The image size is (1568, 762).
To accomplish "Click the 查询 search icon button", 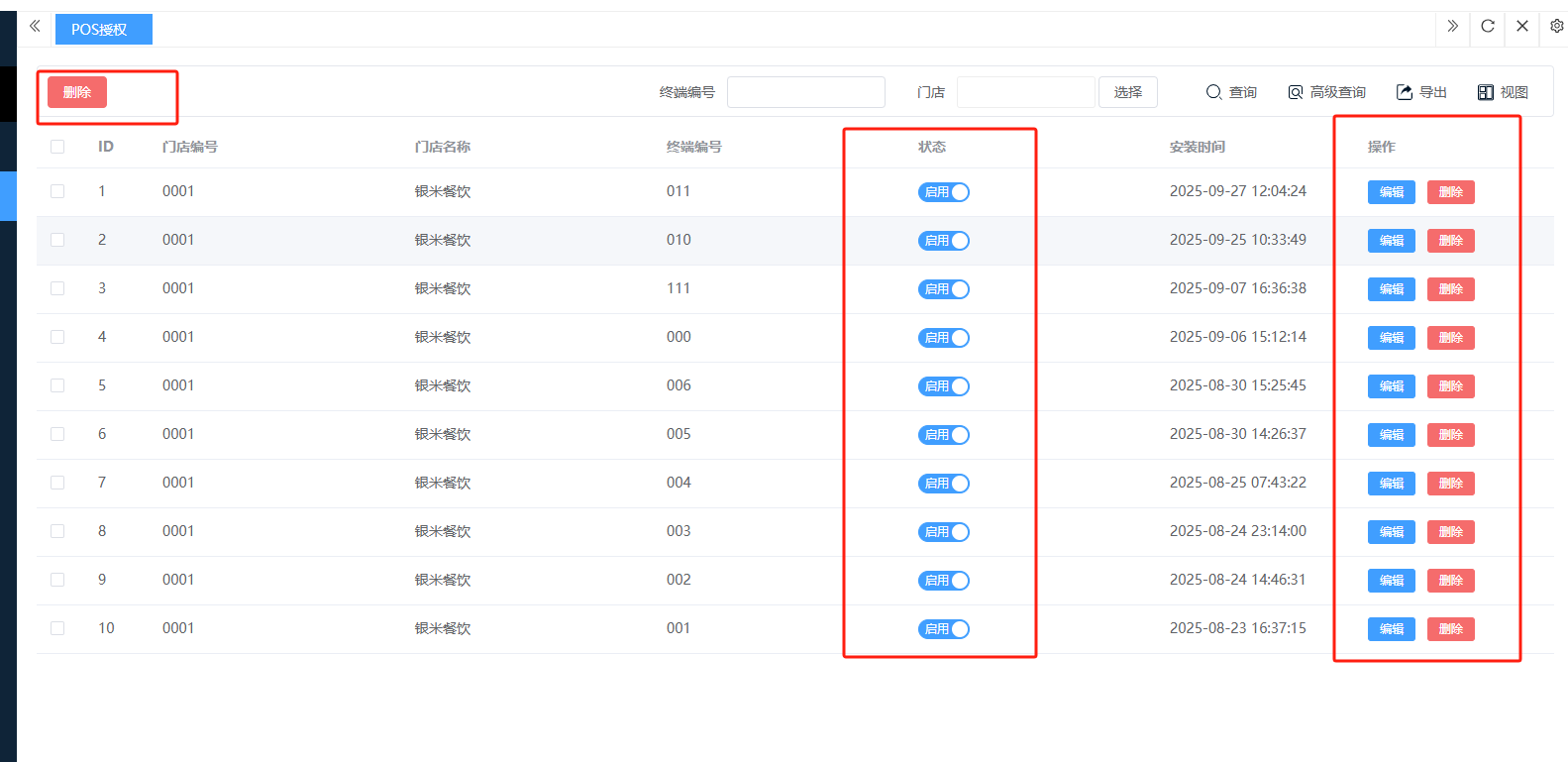I will point(1231,92).
